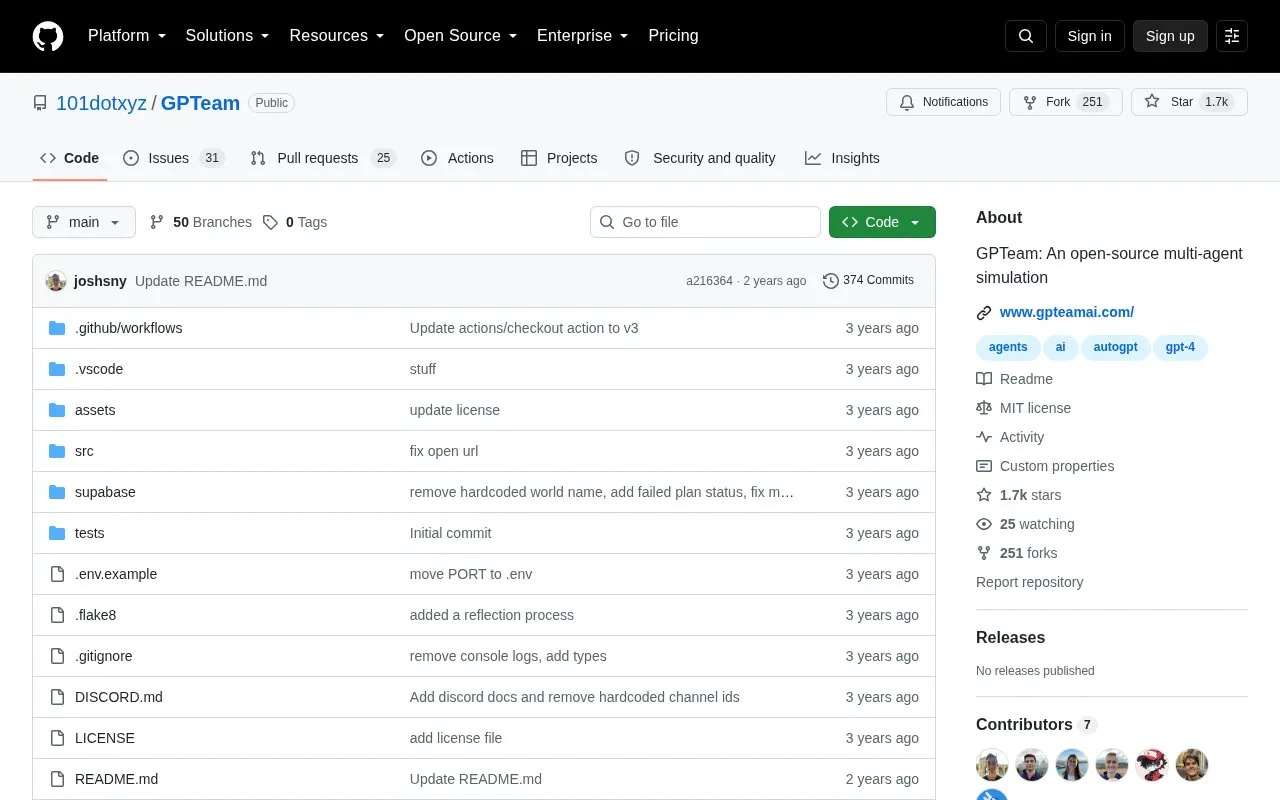Switch to the Pull requests tab

(323, 158)
